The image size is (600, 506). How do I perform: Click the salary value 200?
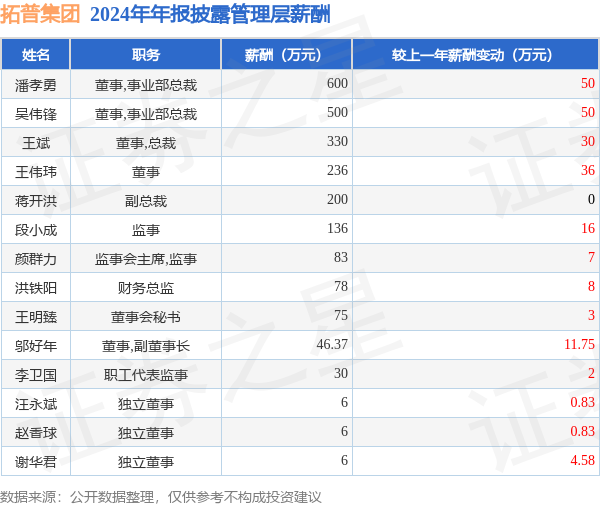tap(337, 199)
